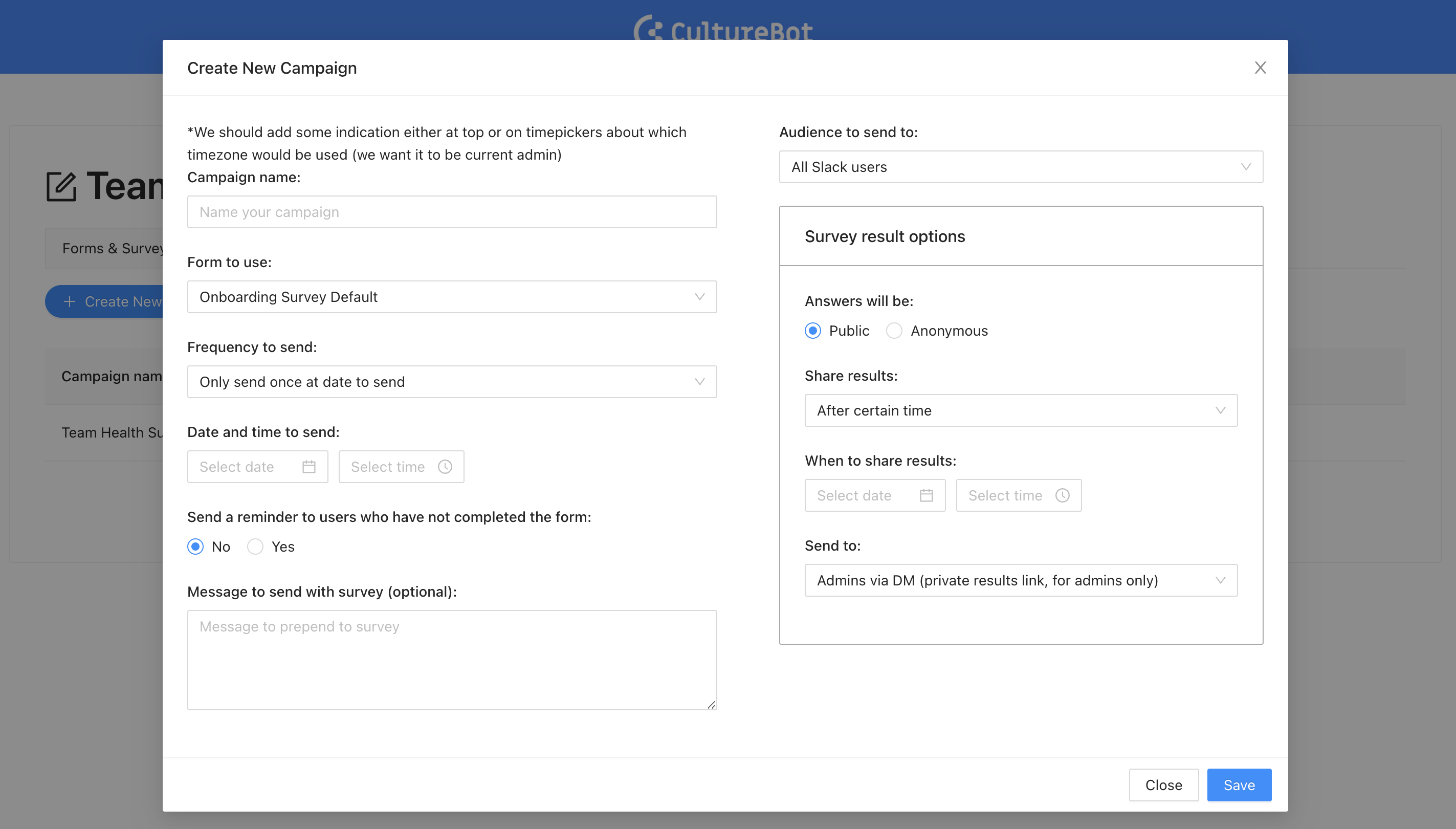Open the Audience to send to dropdown
The height and width of the screenshot is (829, 1456).
1021,167
